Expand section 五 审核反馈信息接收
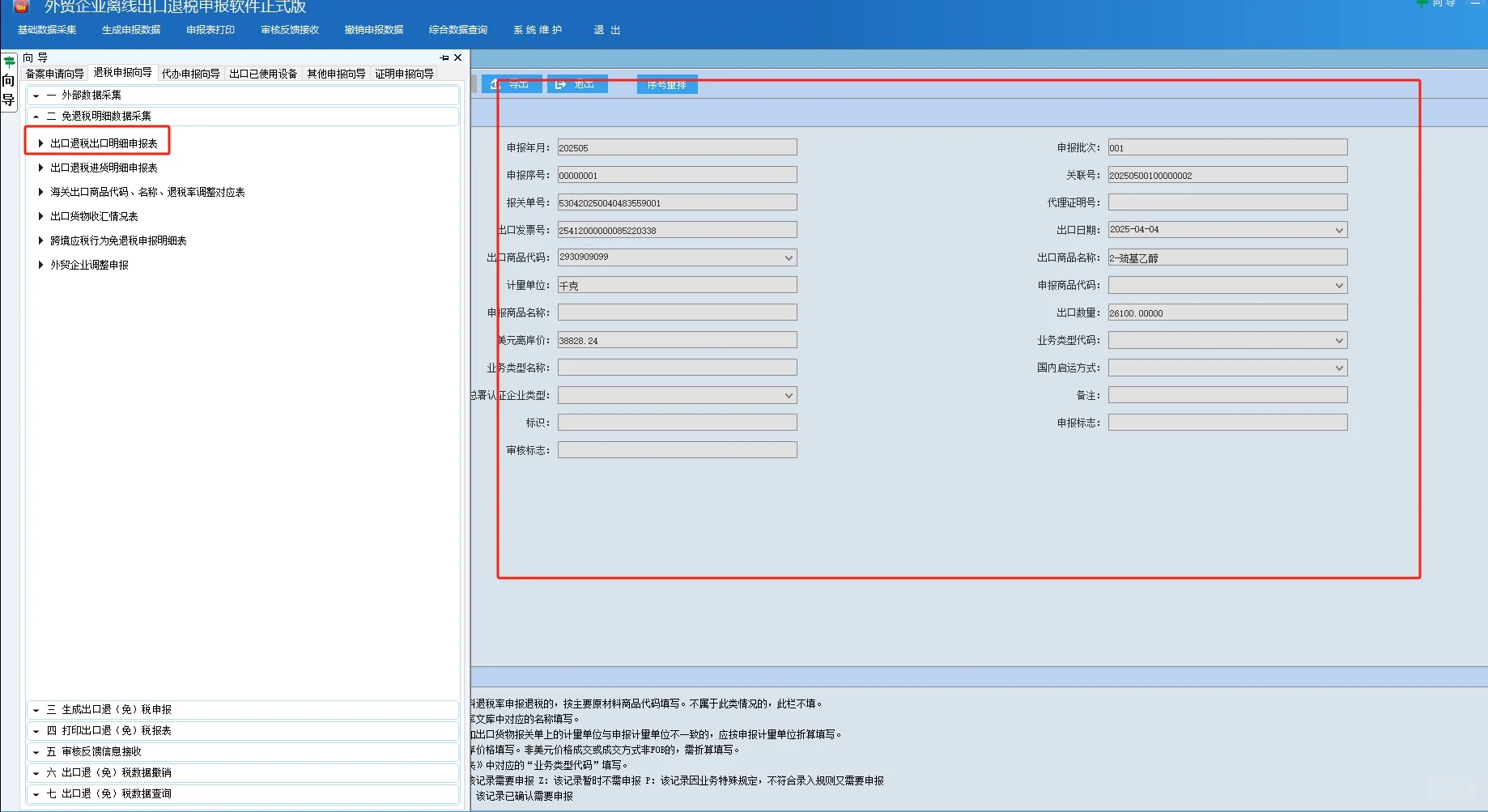 (x=243, y=752)
